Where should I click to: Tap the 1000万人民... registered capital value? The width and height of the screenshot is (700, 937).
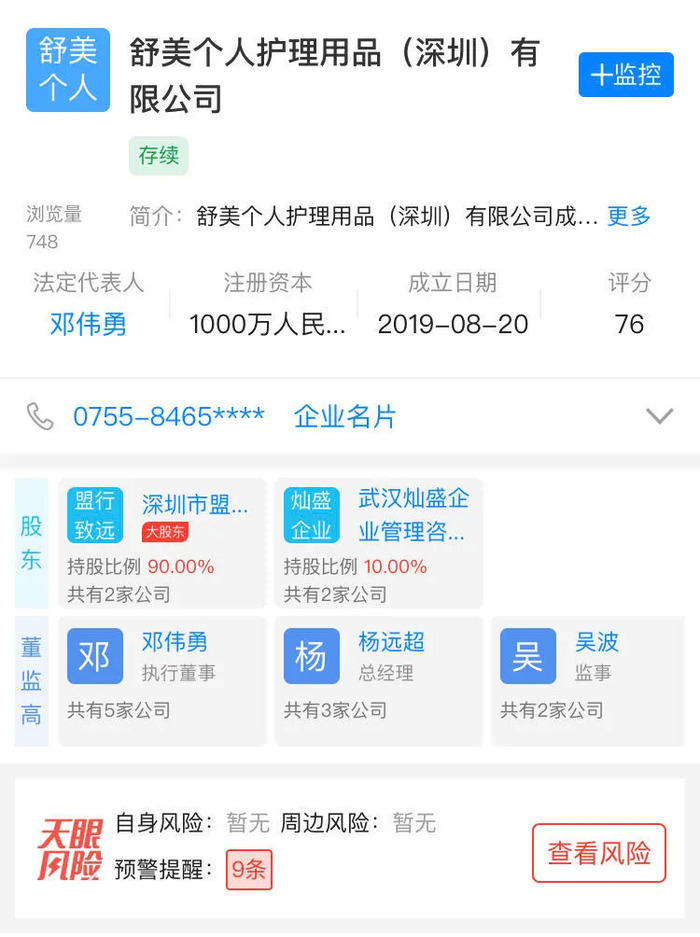(267, 324)
